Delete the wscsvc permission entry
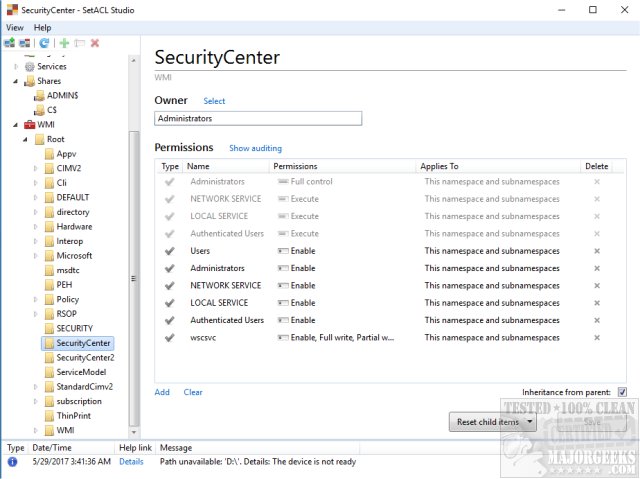 597,338
